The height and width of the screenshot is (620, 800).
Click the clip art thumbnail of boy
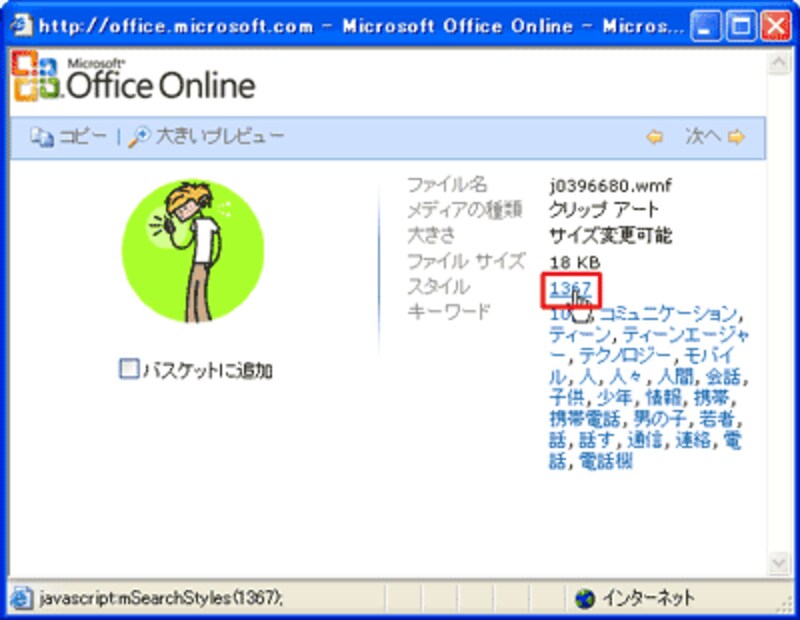click(193, 251)
